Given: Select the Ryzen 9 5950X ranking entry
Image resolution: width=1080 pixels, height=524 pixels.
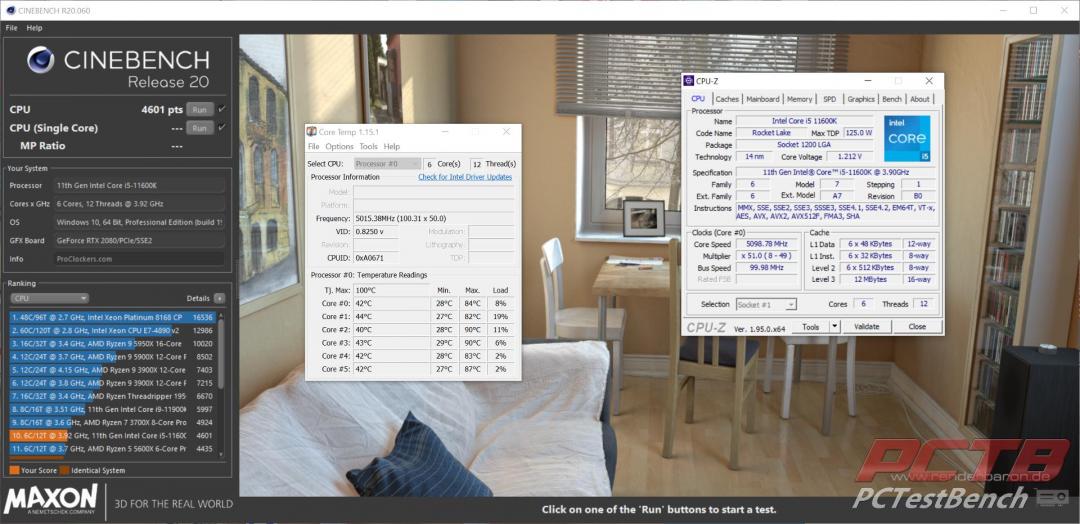Looking at the screenshot, I should tap(112, 344).
